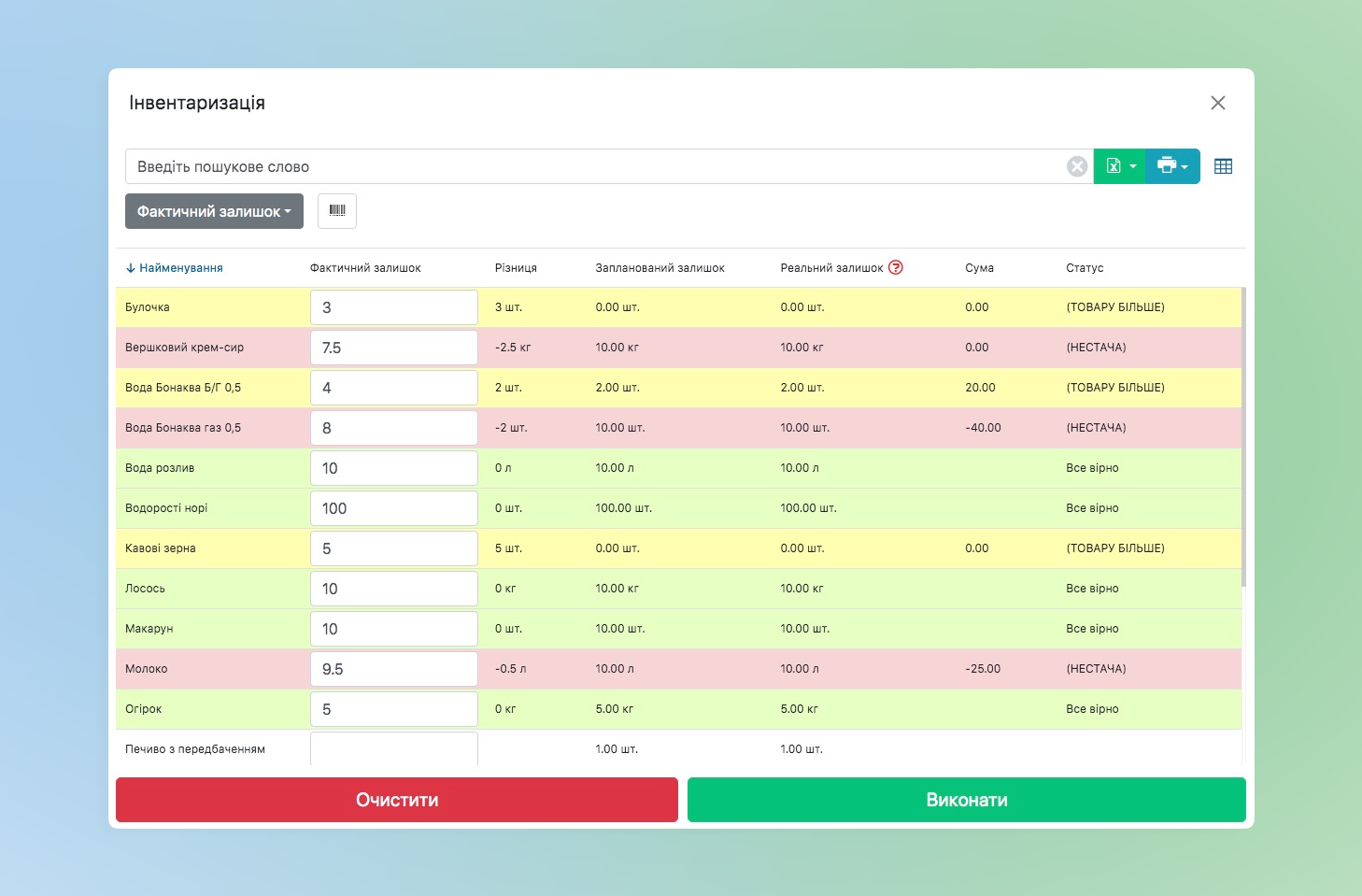Click the help icon beside Реальний залишок
The width and height of the screenshot is (1362, 896).
tap(896, 267)
